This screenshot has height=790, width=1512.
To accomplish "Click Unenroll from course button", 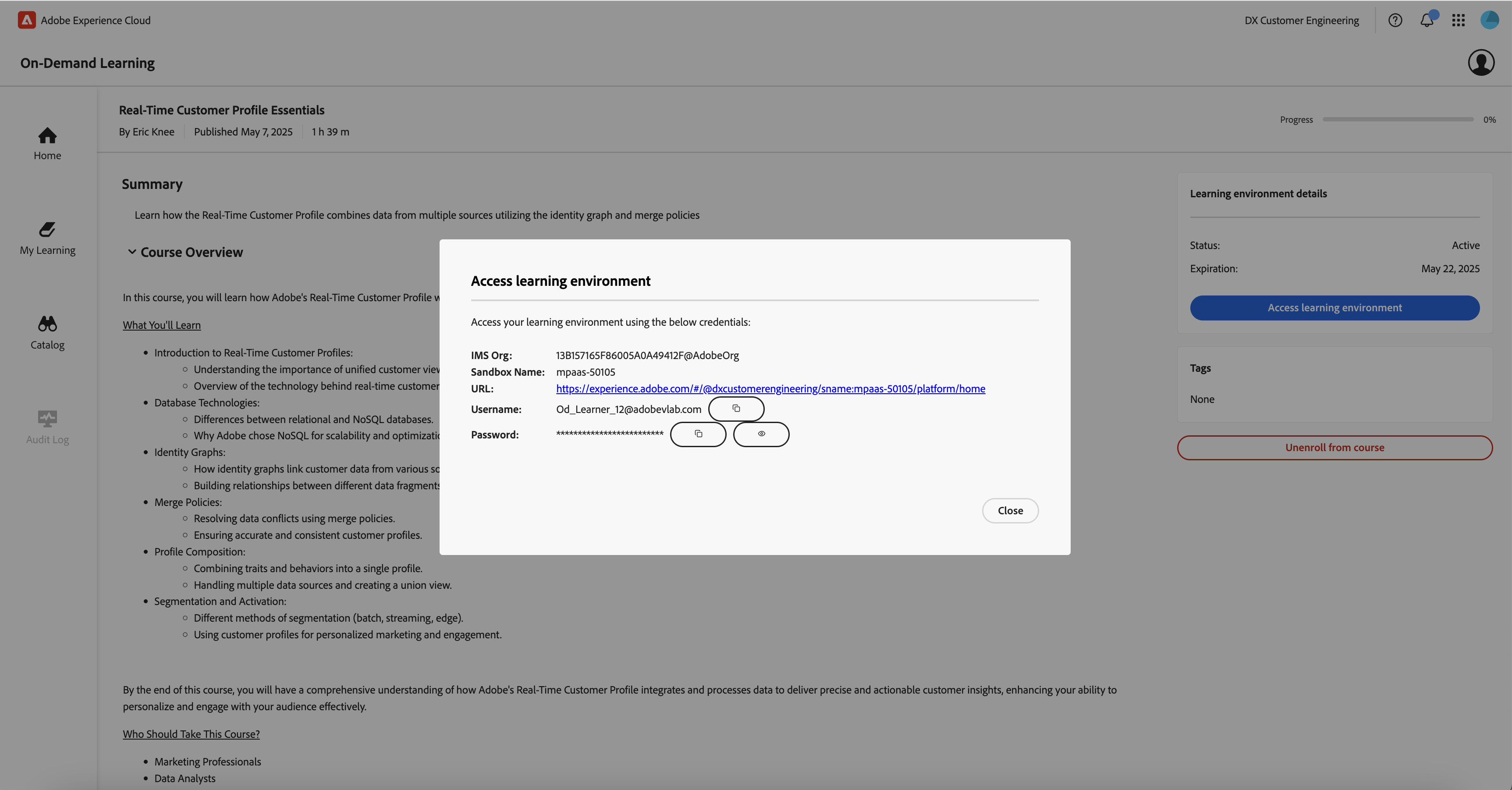I will [x=1334, y=448].
